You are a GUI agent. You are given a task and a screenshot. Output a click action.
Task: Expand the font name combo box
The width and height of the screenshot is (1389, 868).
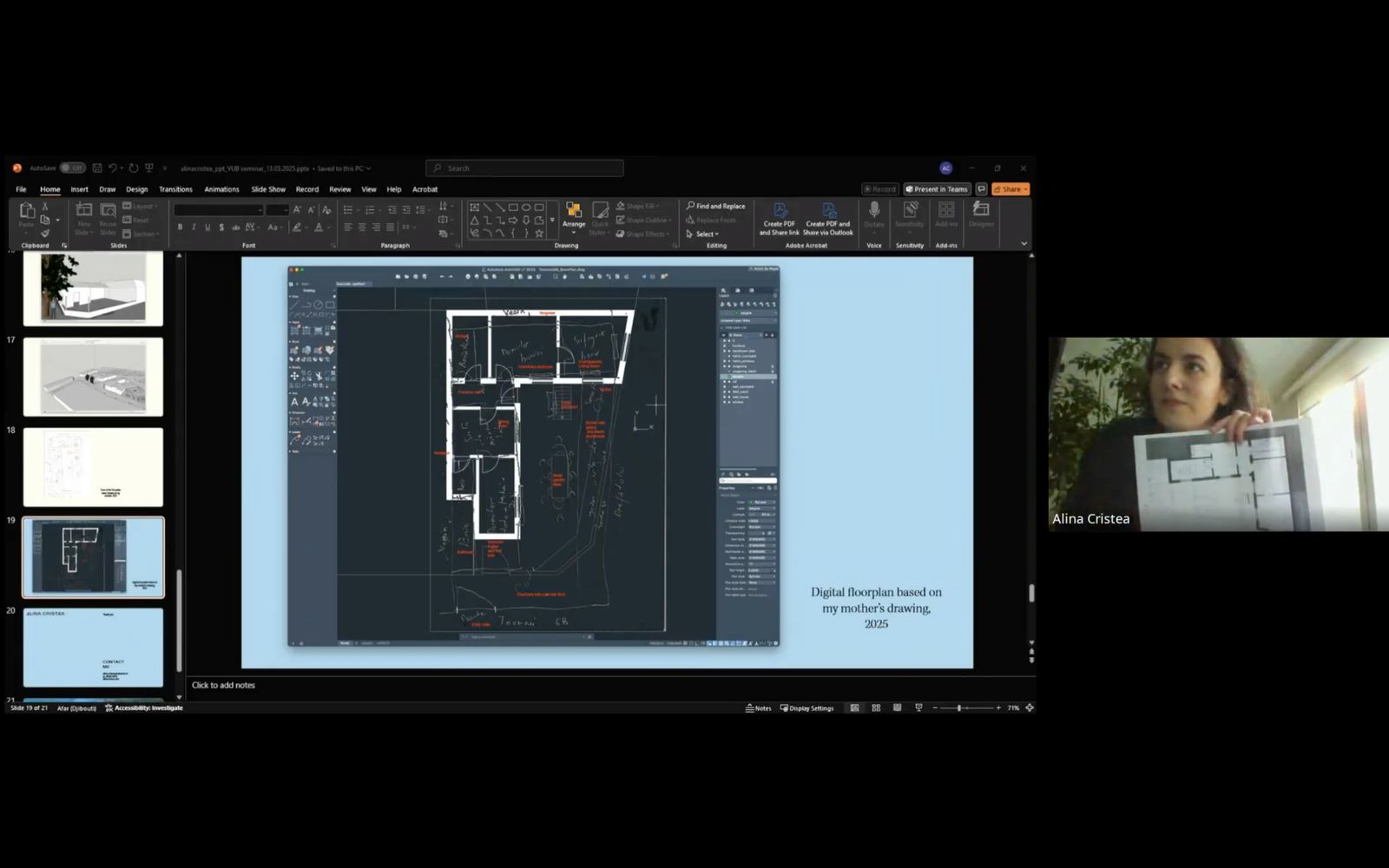260,210
